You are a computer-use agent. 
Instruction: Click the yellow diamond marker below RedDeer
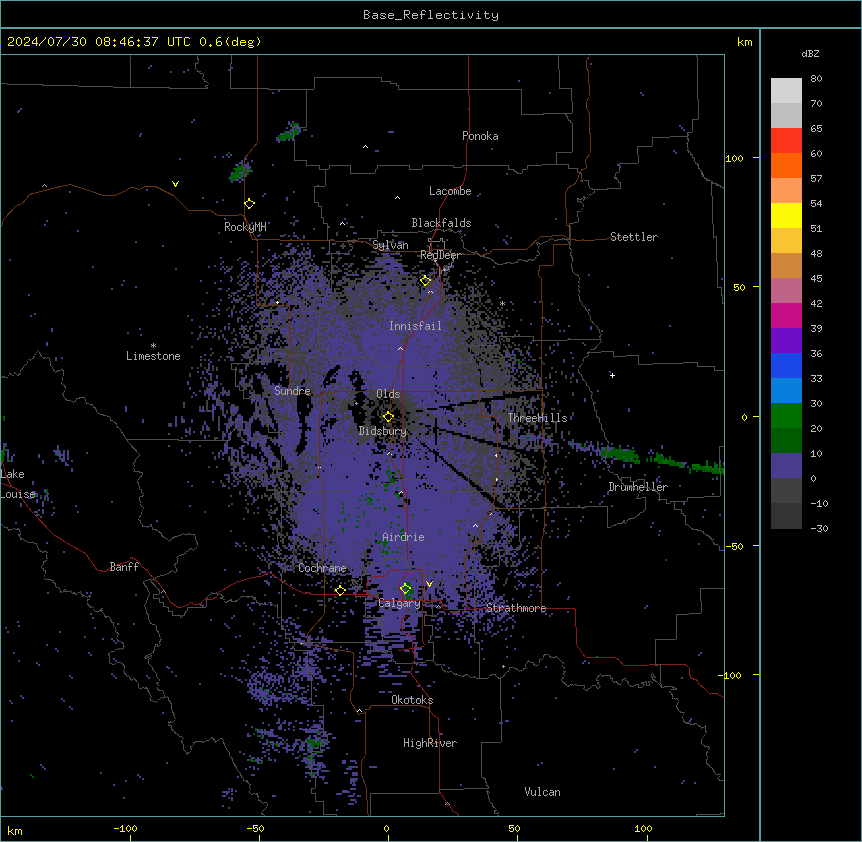[426, 281]
